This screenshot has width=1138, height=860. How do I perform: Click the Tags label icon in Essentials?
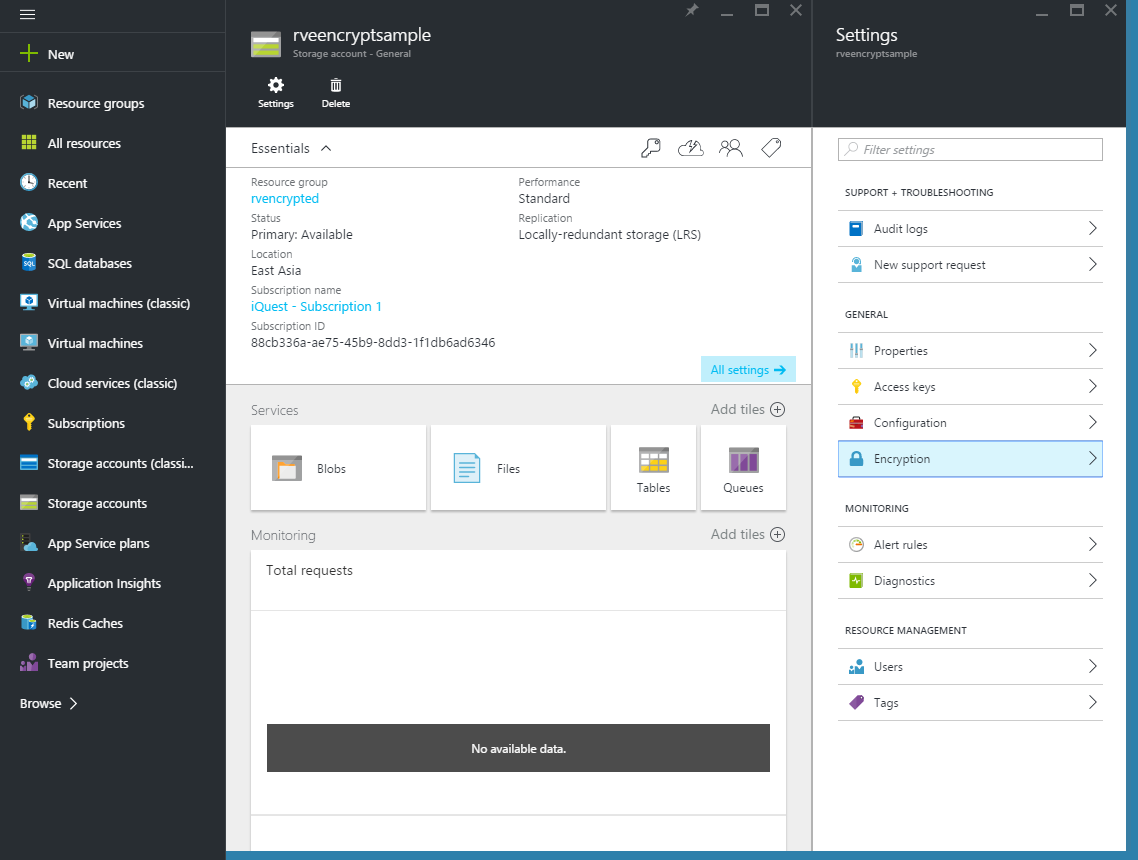click(x=770, y=147)
